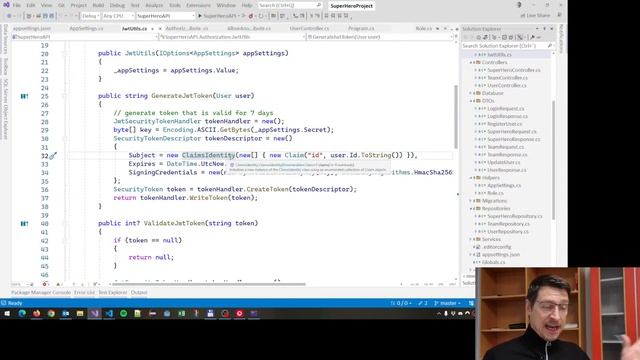Click the screwdriver quick actions icon on line 32
Viewport: 640px width, 360px height.
pyautogui.click(x=53, y=156)
